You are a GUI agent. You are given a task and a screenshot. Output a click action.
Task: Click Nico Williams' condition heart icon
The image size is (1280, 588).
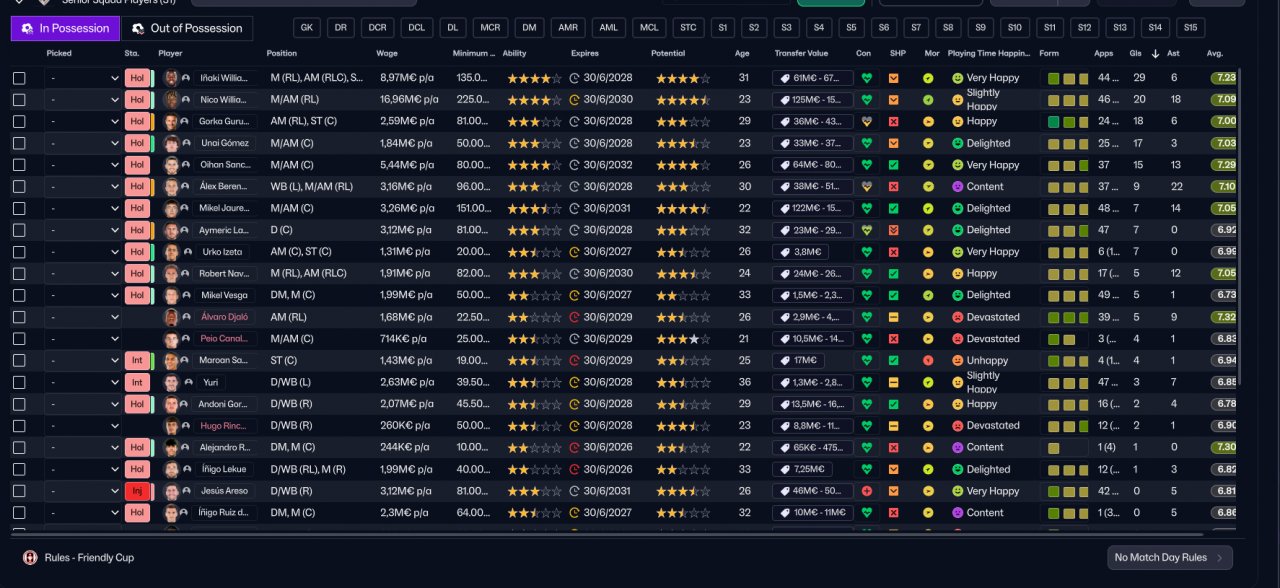pyautogui.click(x=867, y=100)
